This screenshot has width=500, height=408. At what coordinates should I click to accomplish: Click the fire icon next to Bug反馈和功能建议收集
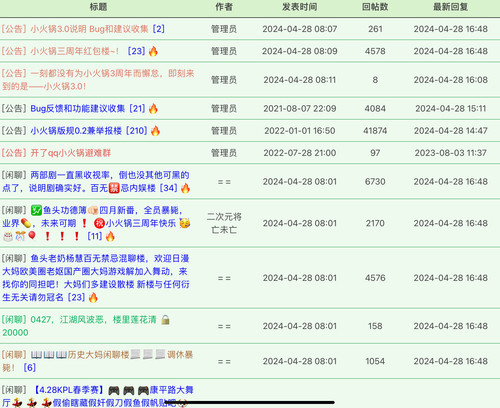point(153,108)
